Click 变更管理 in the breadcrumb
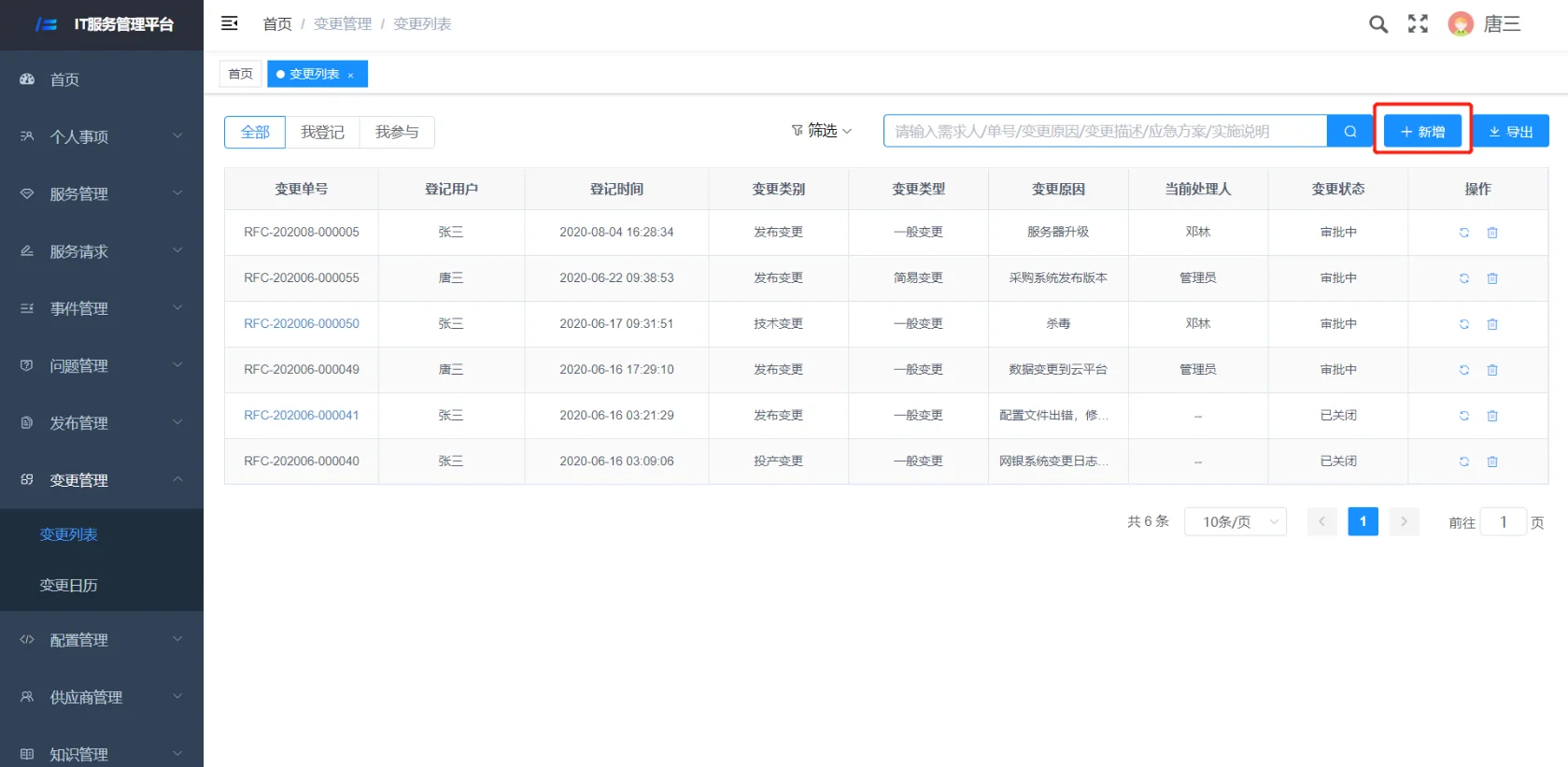This screenshot has height=767, width=1568. pyautogui.click(x=343, y=23)
